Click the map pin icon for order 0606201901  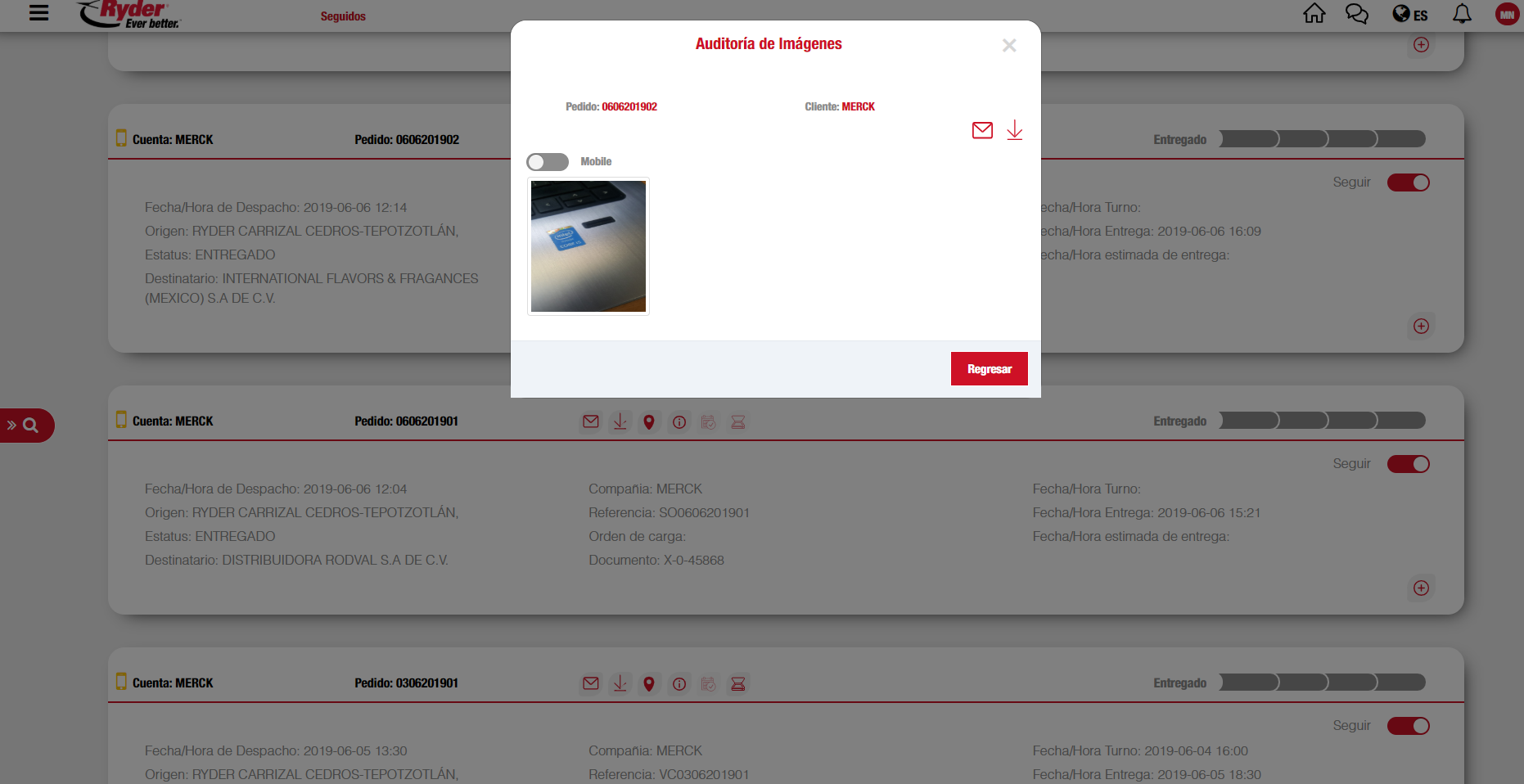point(649,422)
